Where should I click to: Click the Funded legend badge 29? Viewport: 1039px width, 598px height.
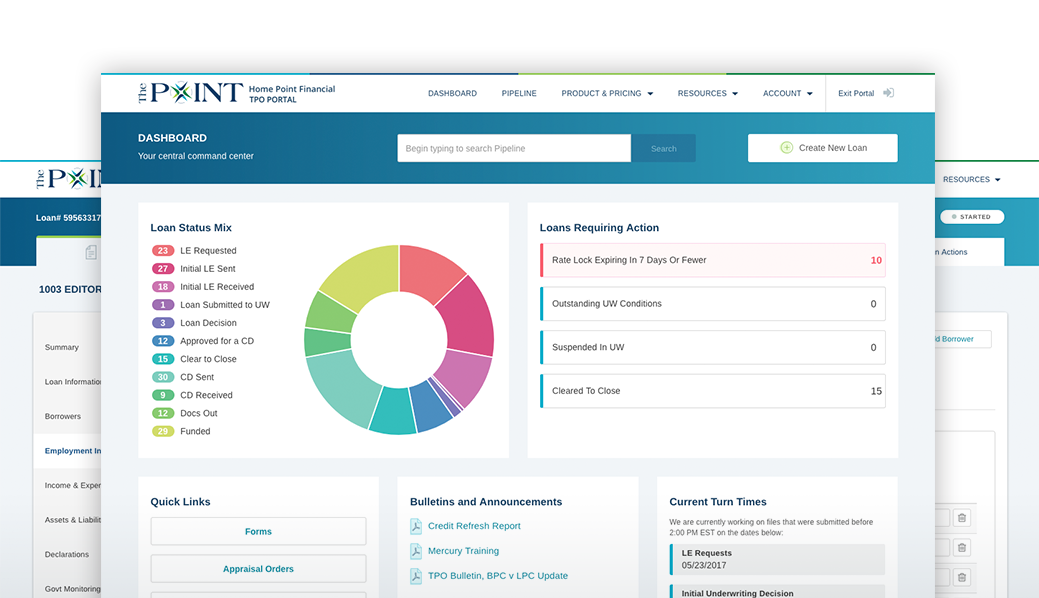tap(163, 431)
